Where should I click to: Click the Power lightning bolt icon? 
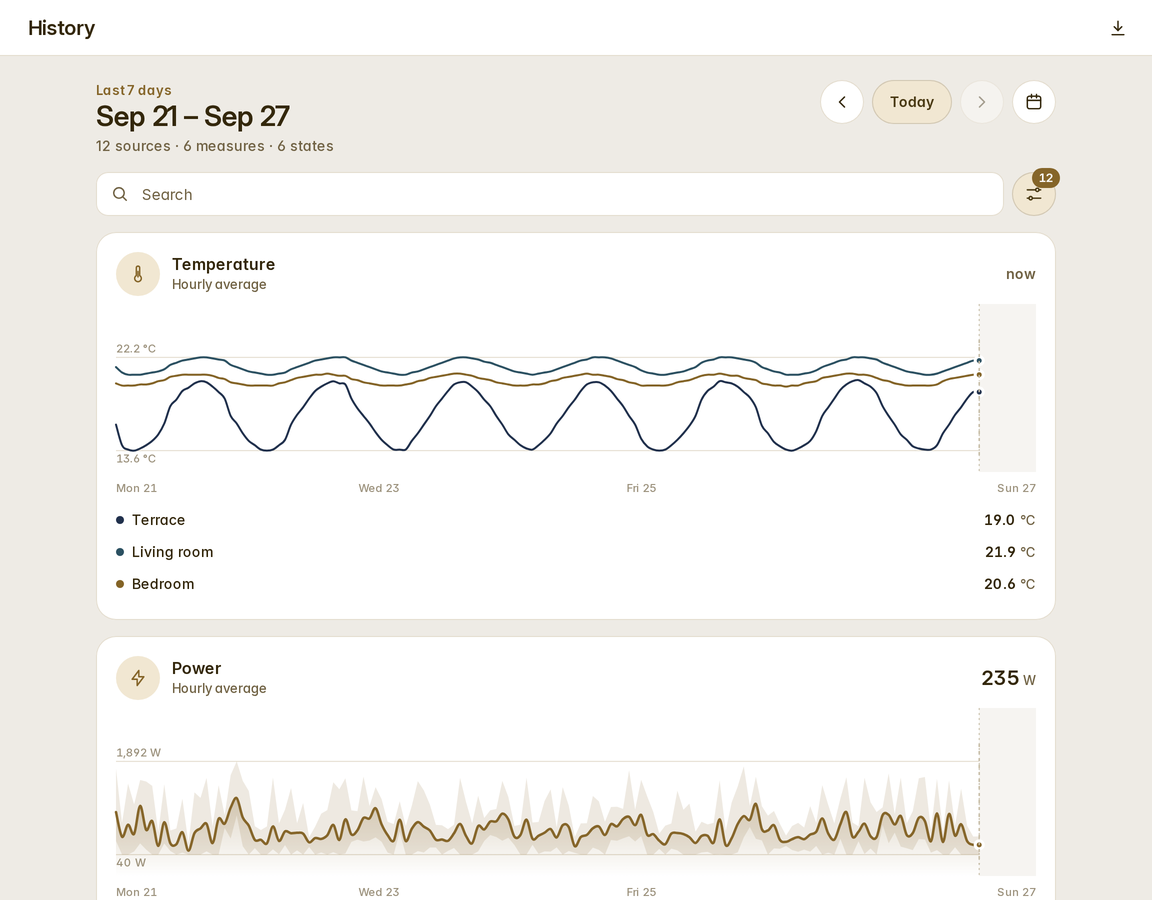pos(138,678)
